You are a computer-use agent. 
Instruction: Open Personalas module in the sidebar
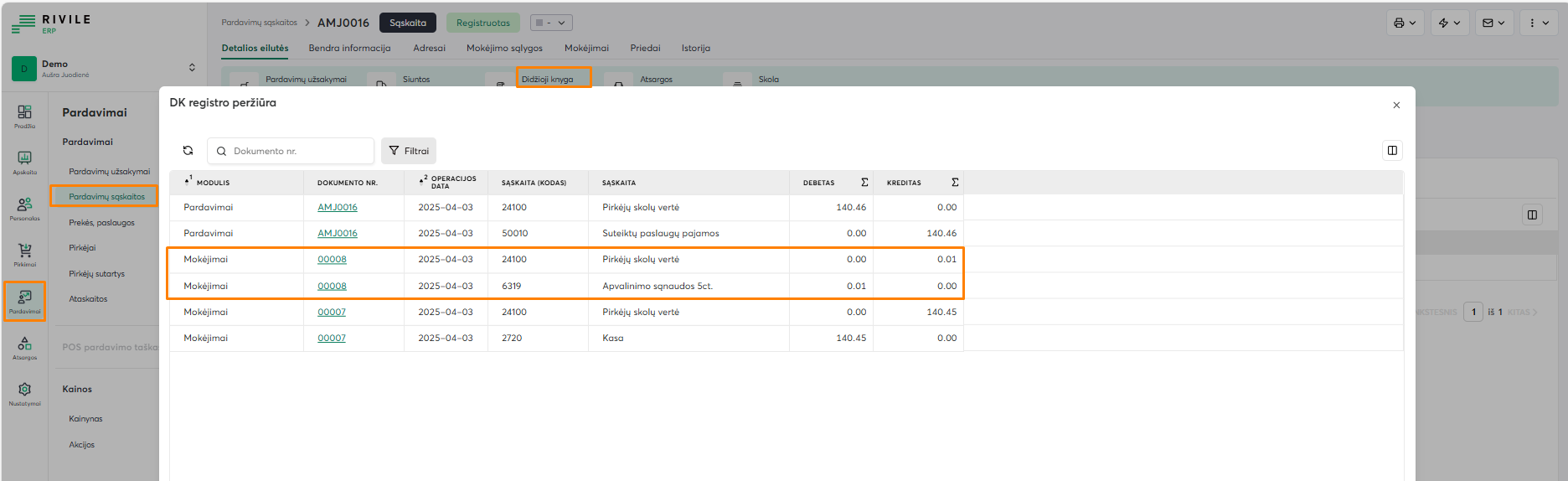[25, 209]
